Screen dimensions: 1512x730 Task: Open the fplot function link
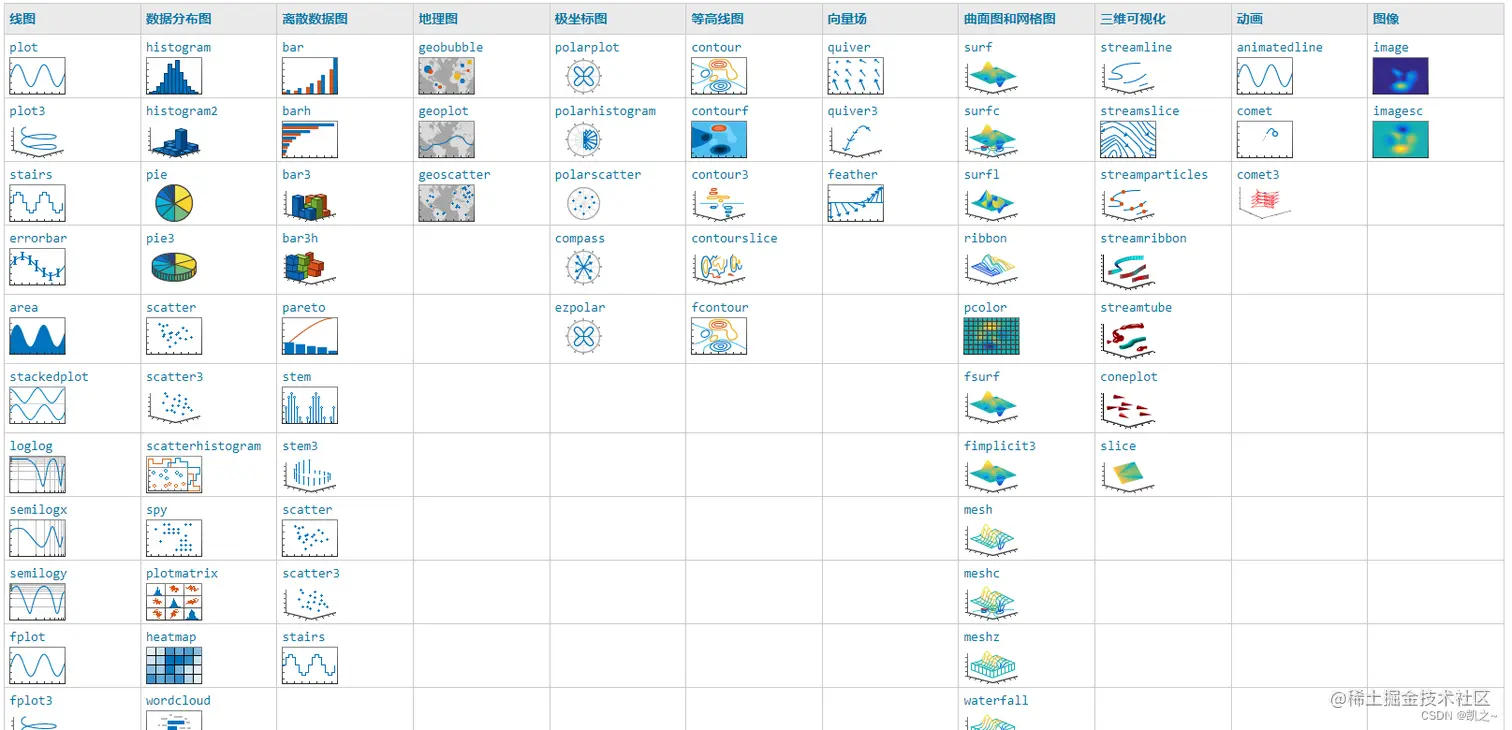point(27,637)
